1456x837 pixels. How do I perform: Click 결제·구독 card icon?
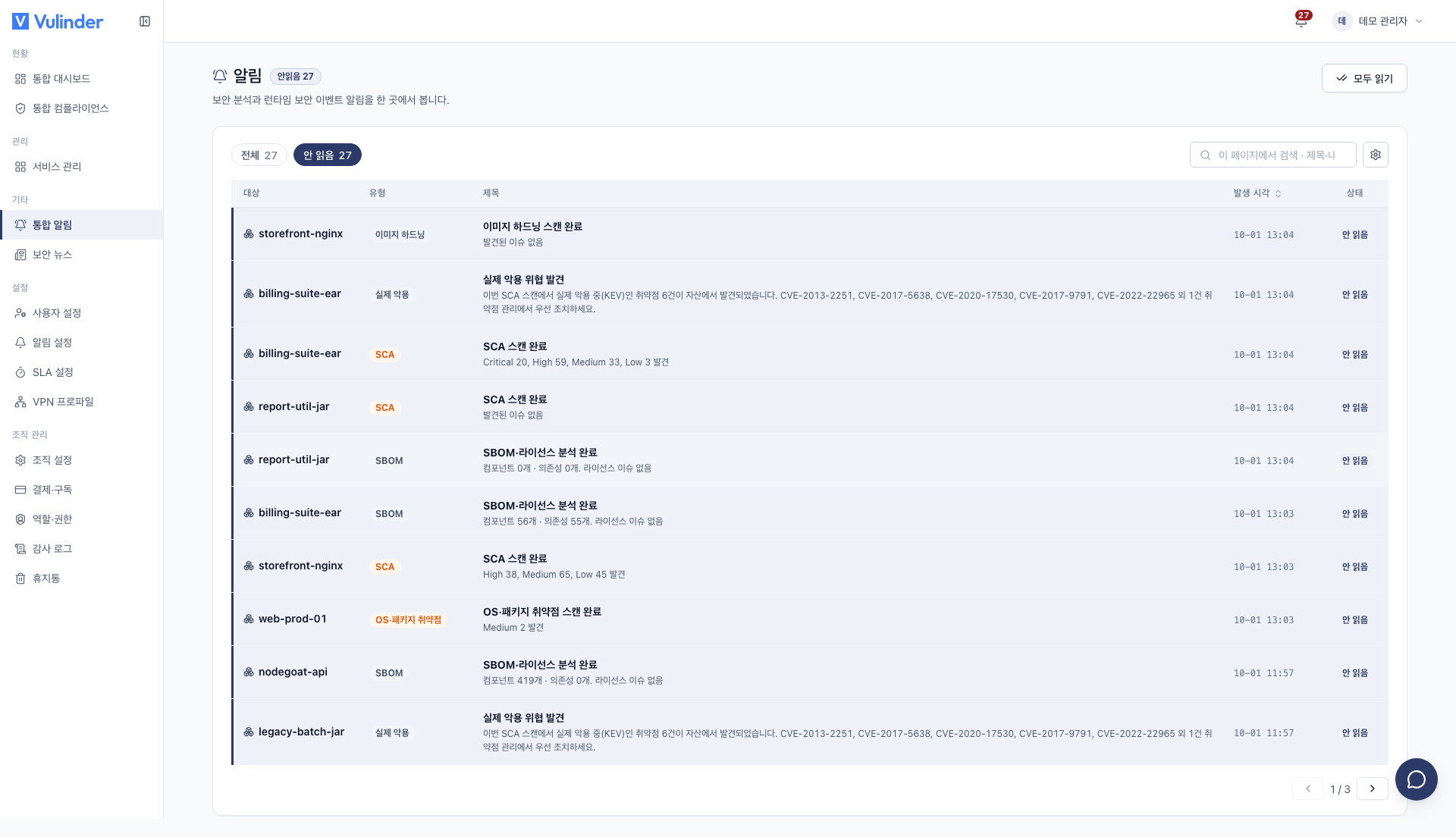[x=20, y=490]
